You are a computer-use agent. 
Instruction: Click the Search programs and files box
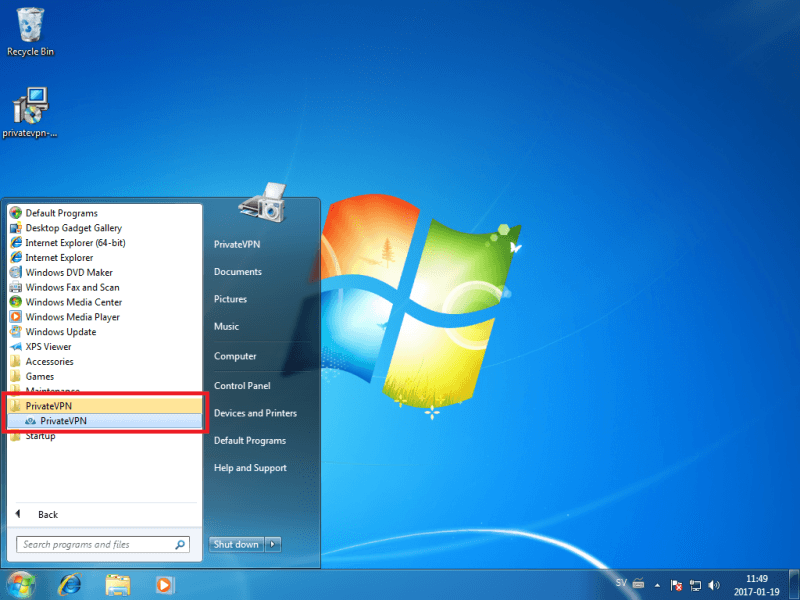tap(95, 545)
